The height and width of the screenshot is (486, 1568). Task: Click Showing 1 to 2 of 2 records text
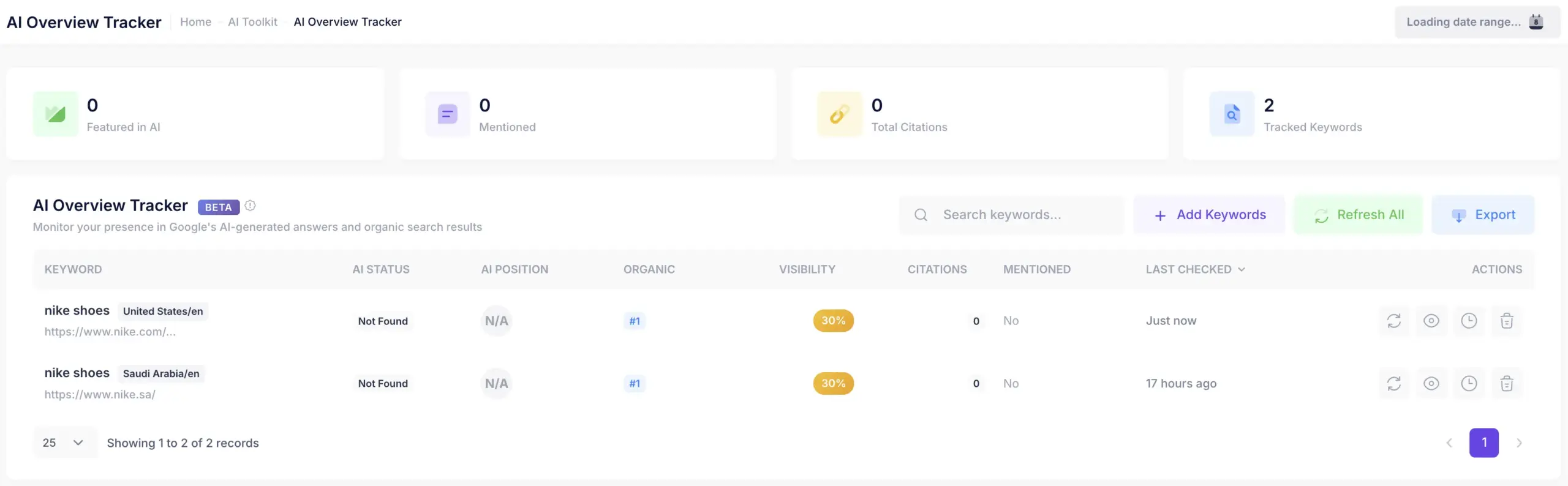click(183, 443)
